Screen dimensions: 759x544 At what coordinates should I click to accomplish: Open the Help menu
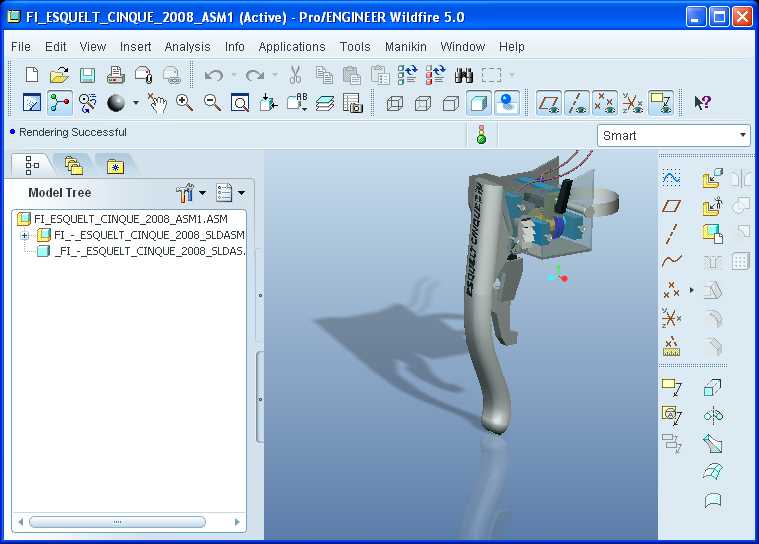512,46
